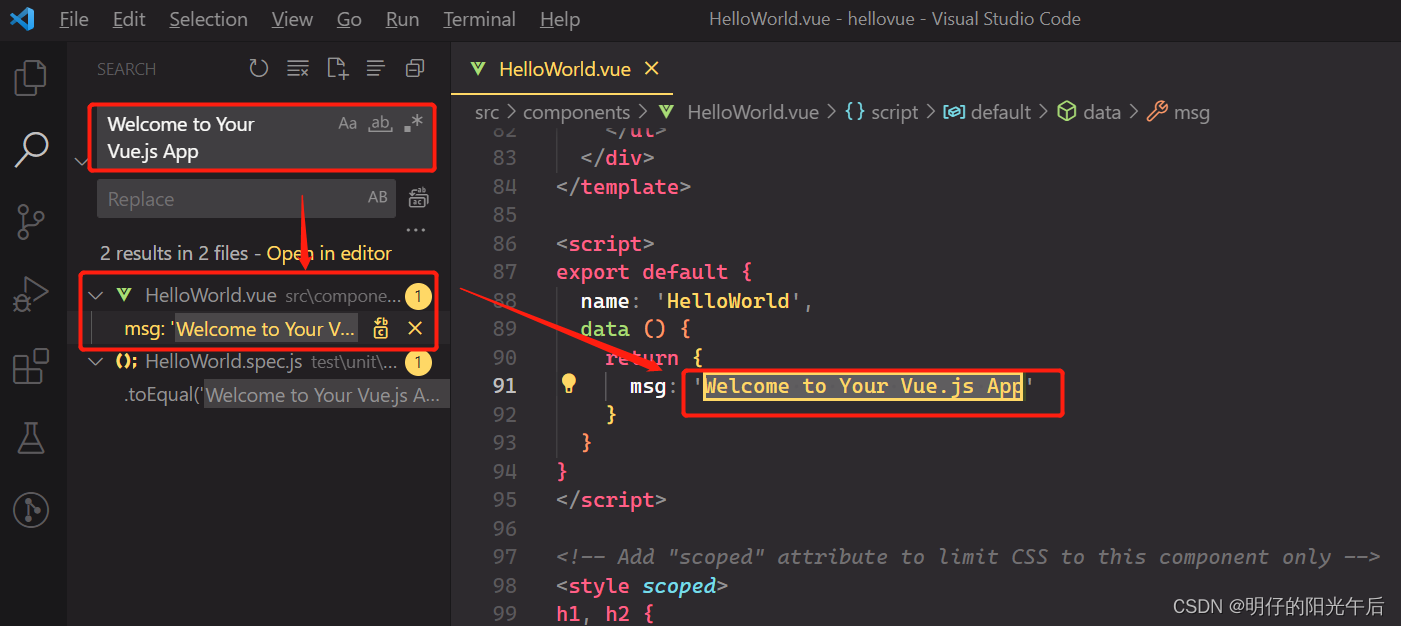Image resolution: width=1401 pixels, height=626 pixels.
Task: Click the 'Open in editor' link
Action: coord(328,253)
